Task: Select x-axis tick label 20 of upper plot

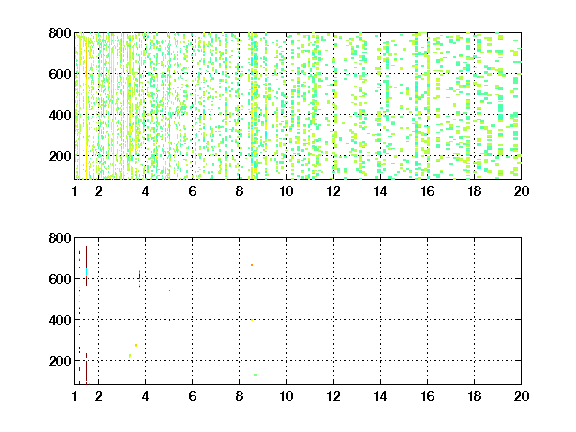Action: tap(521, 191)
